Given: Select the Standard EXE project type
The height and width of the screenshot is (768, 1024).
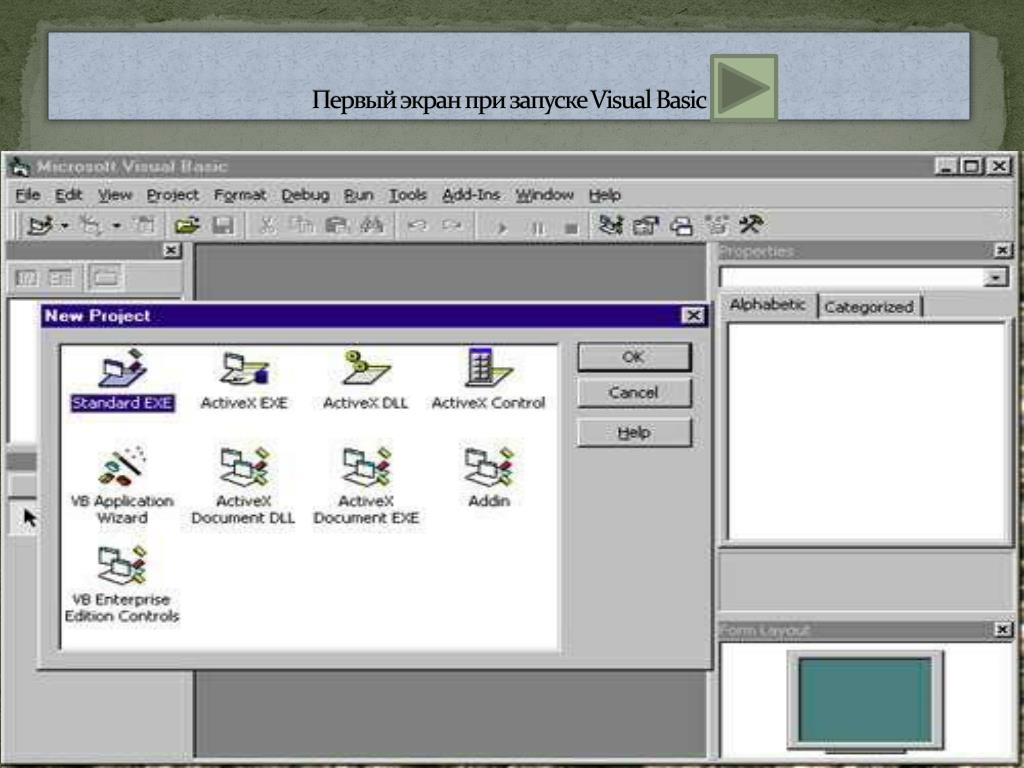Looking at the screenshot, I should pos(122,381).
